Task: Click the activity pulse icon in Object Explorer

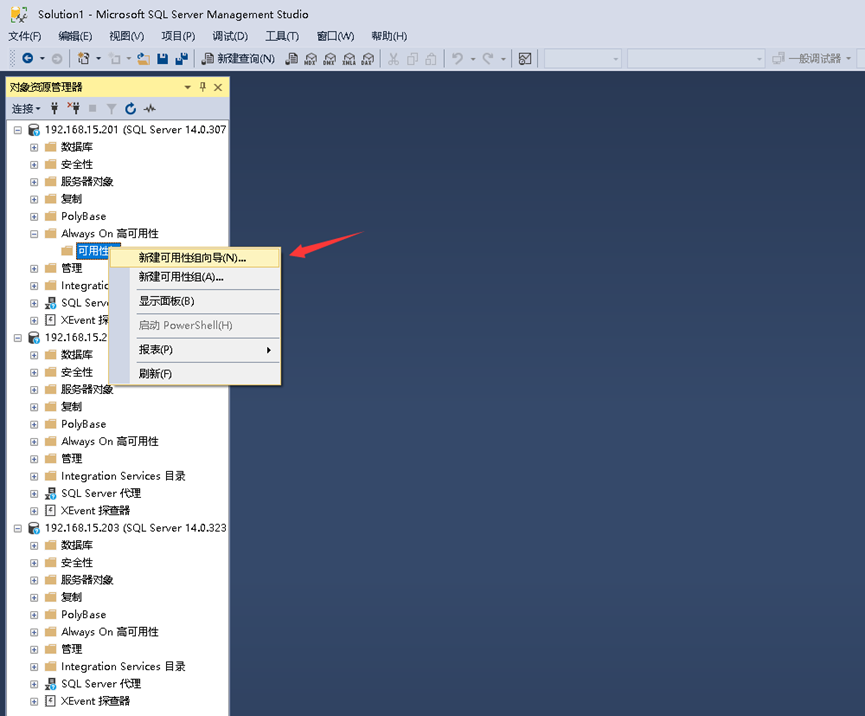Action: tap(149, 109)
